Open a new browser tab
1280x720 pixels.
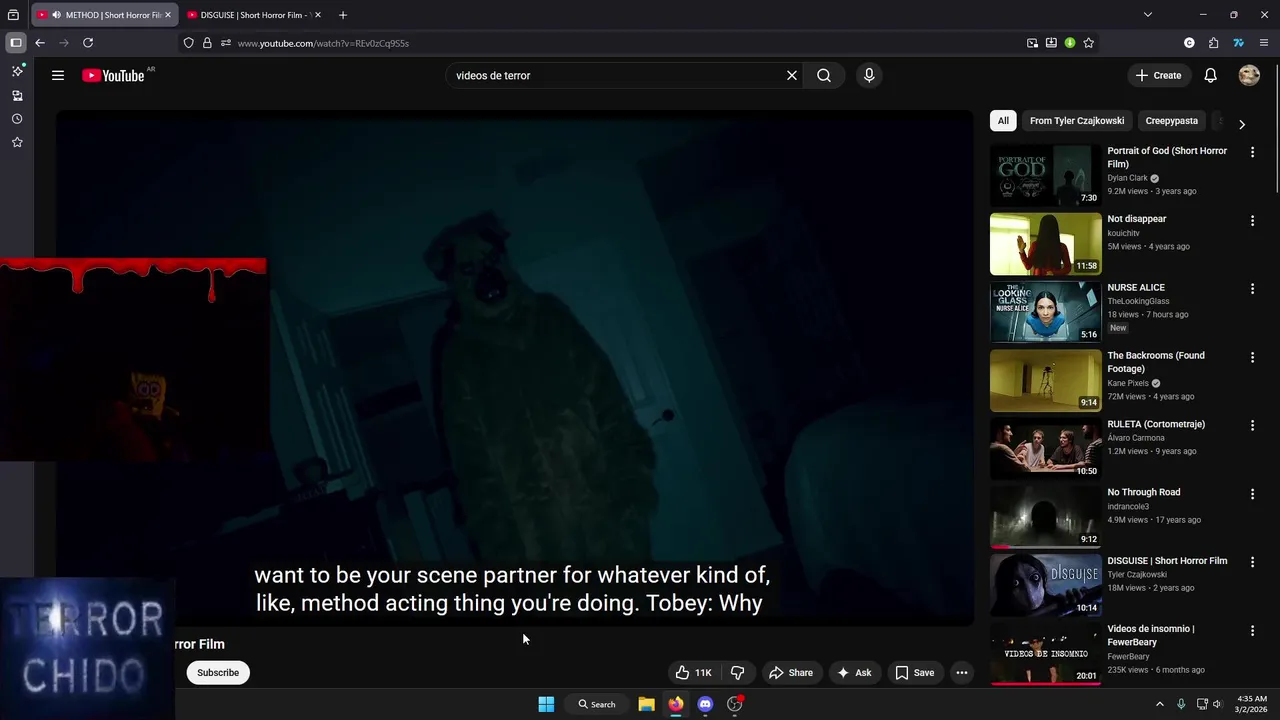pos(343,15)
